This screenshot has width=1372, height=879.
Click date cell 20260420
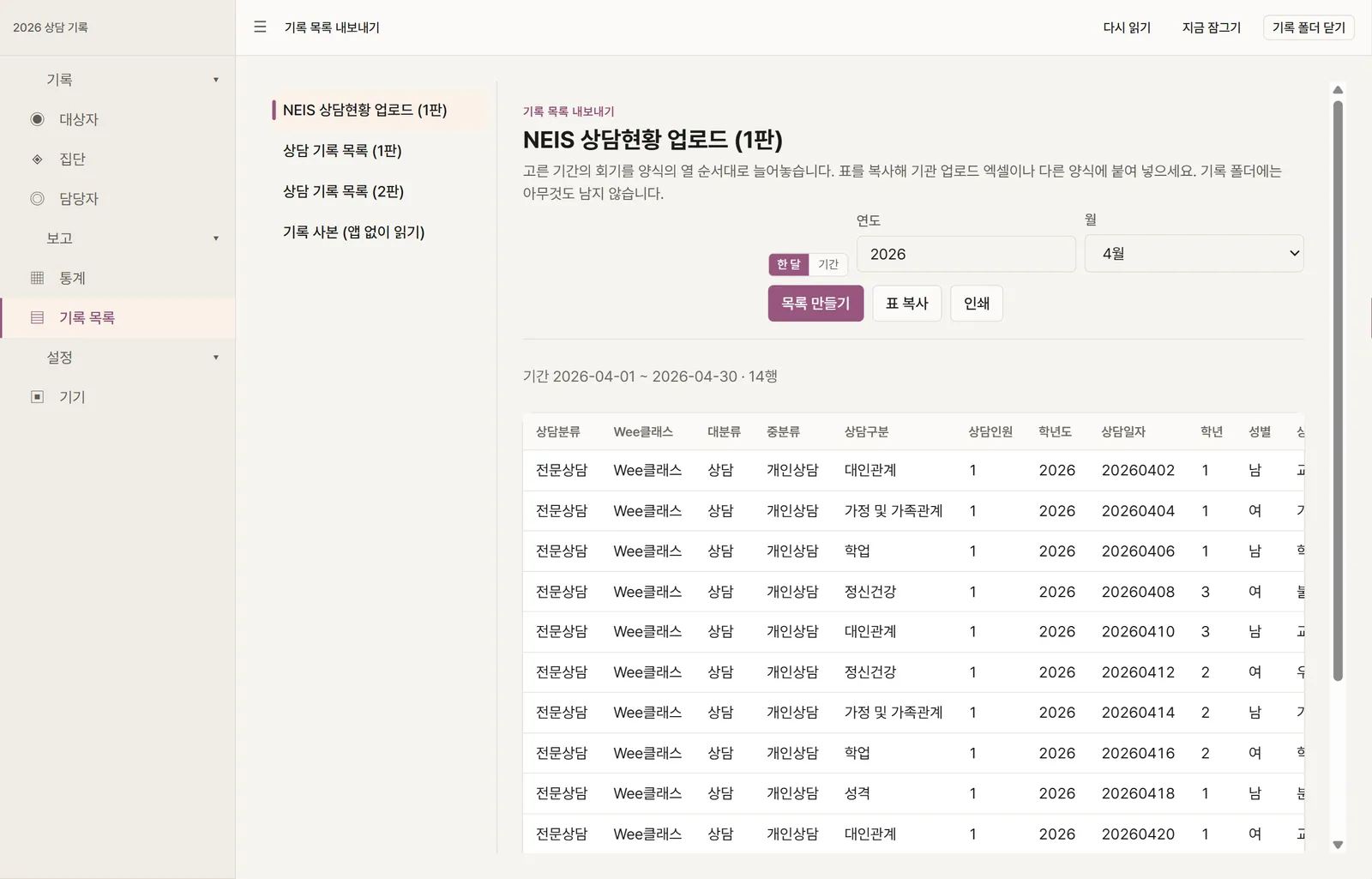[x=1138, y=834]
